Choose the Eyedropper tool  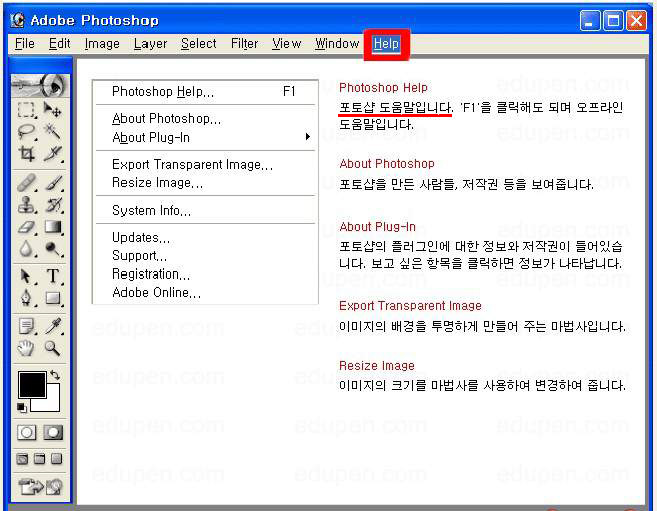coord(53,326)
